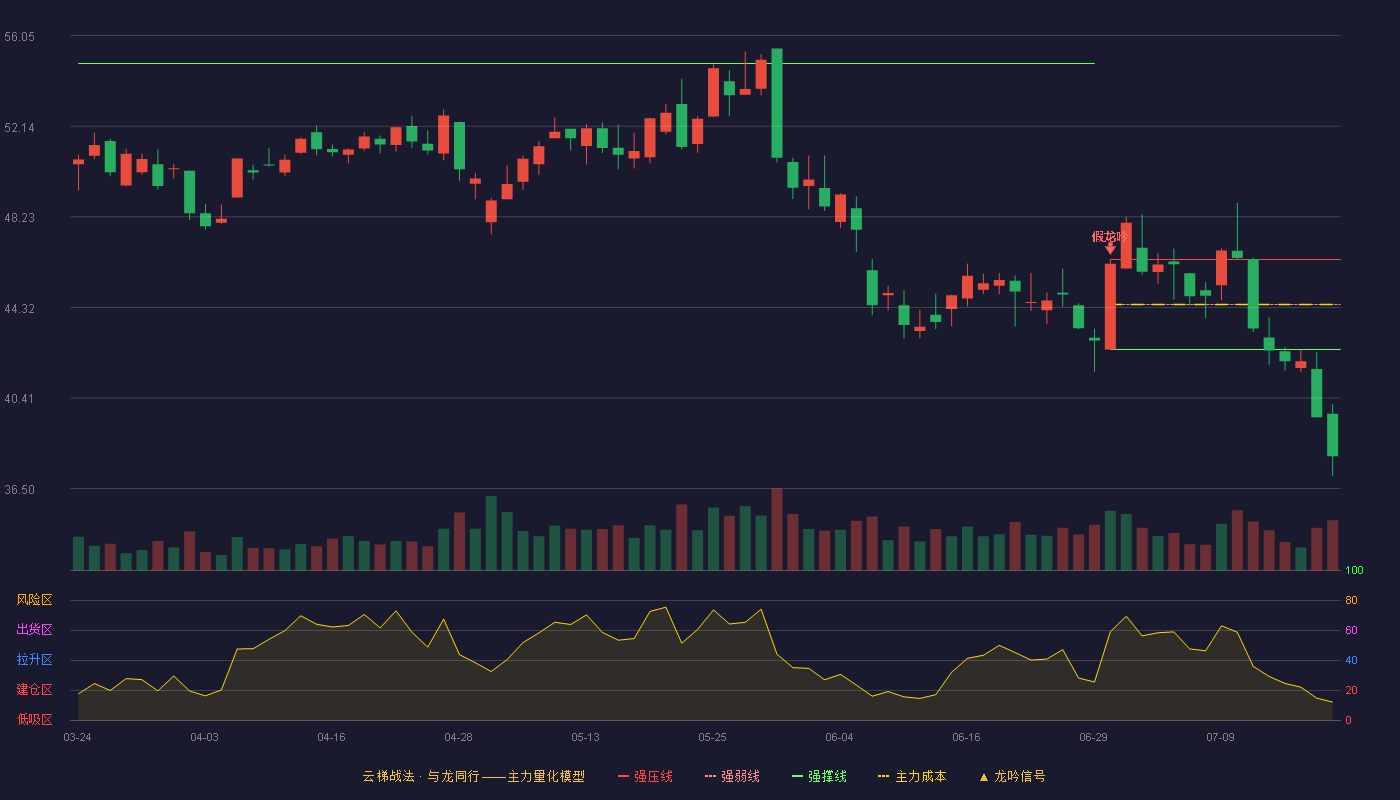Click the green 100 indicator axis value

pos(1354,571)
